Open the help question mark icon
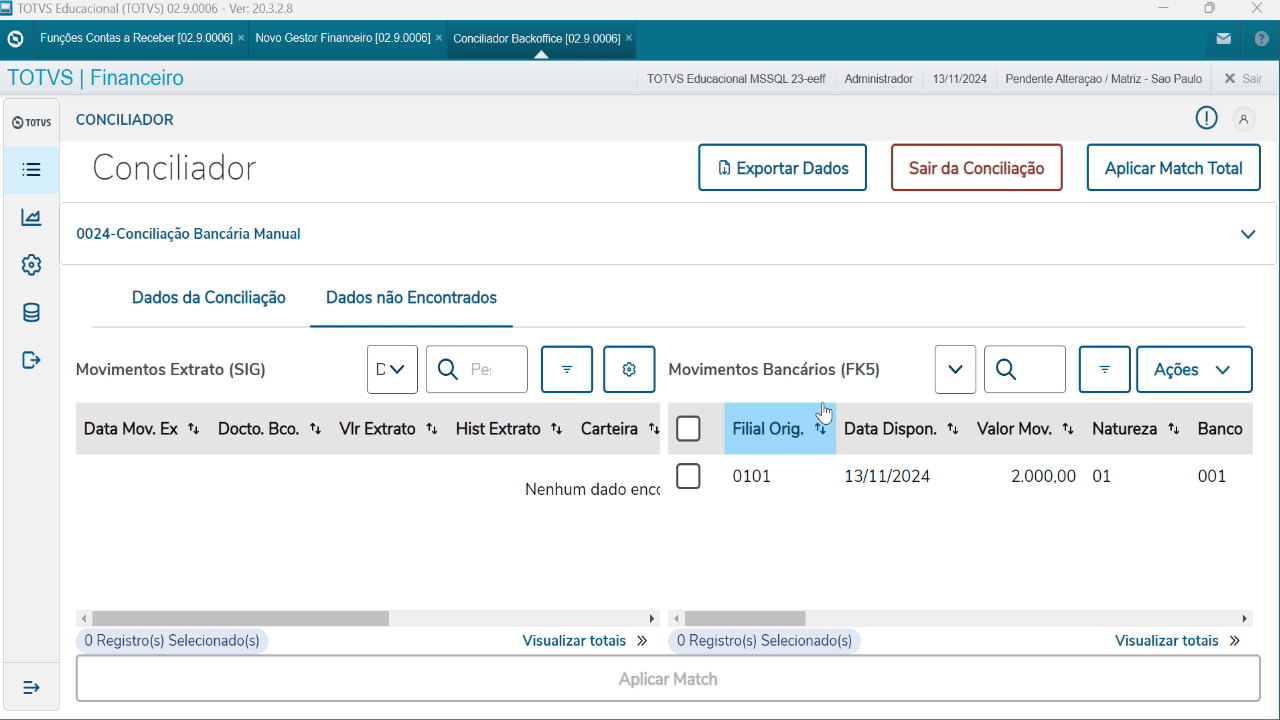 coord(1261,39)
